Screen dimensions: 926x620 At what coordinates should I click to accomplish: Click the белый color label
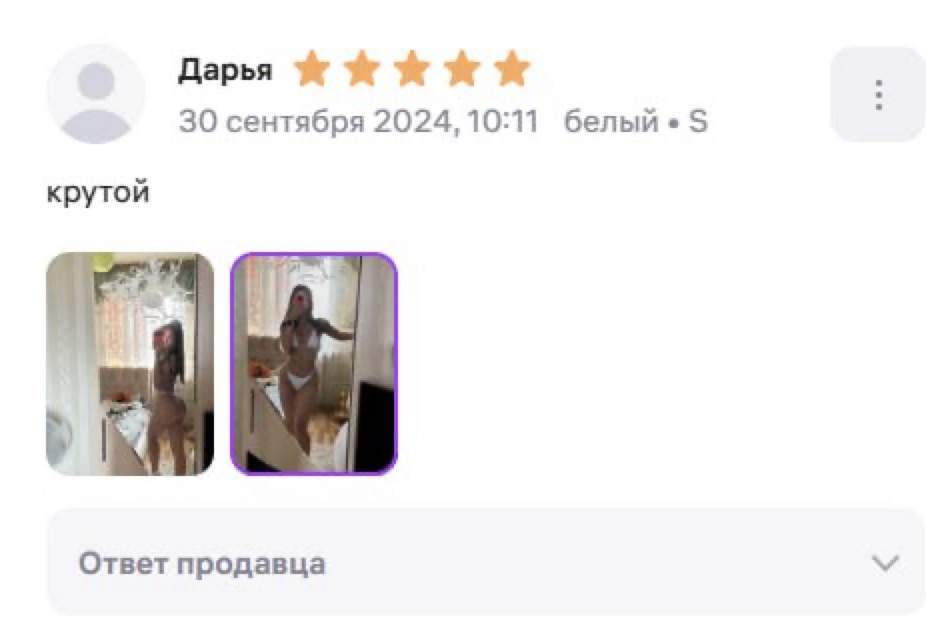point(611,122)
